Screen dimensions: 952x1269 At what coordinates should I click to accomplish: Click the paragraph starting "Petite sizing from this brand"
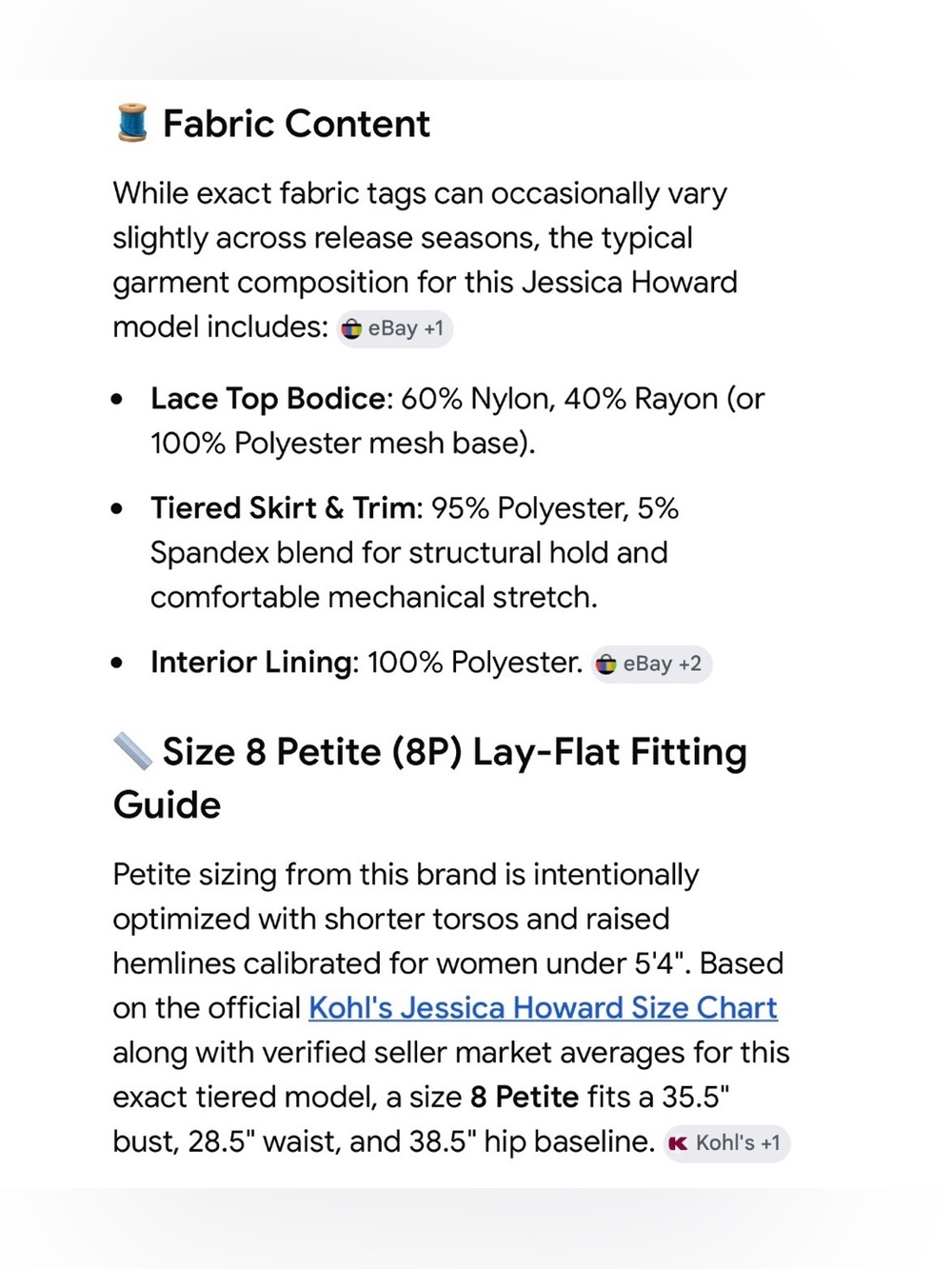pyautogui.click(x=451, y=1007)
